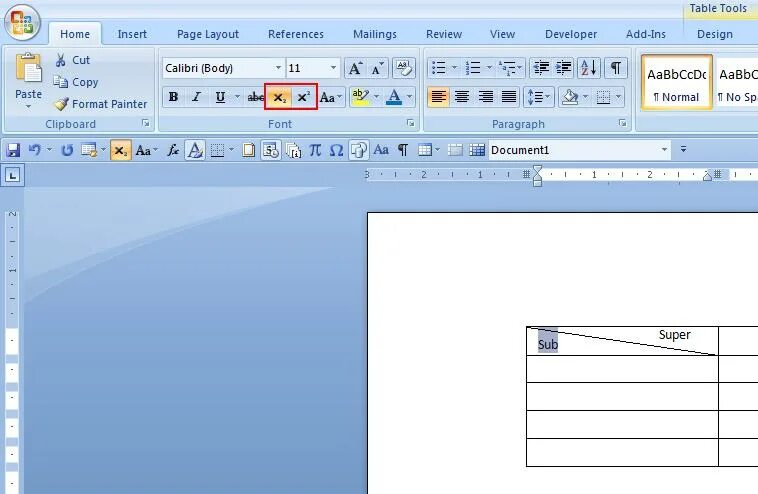Insert equation with the pi icon
758x494 pixels.
click(315, 150)
